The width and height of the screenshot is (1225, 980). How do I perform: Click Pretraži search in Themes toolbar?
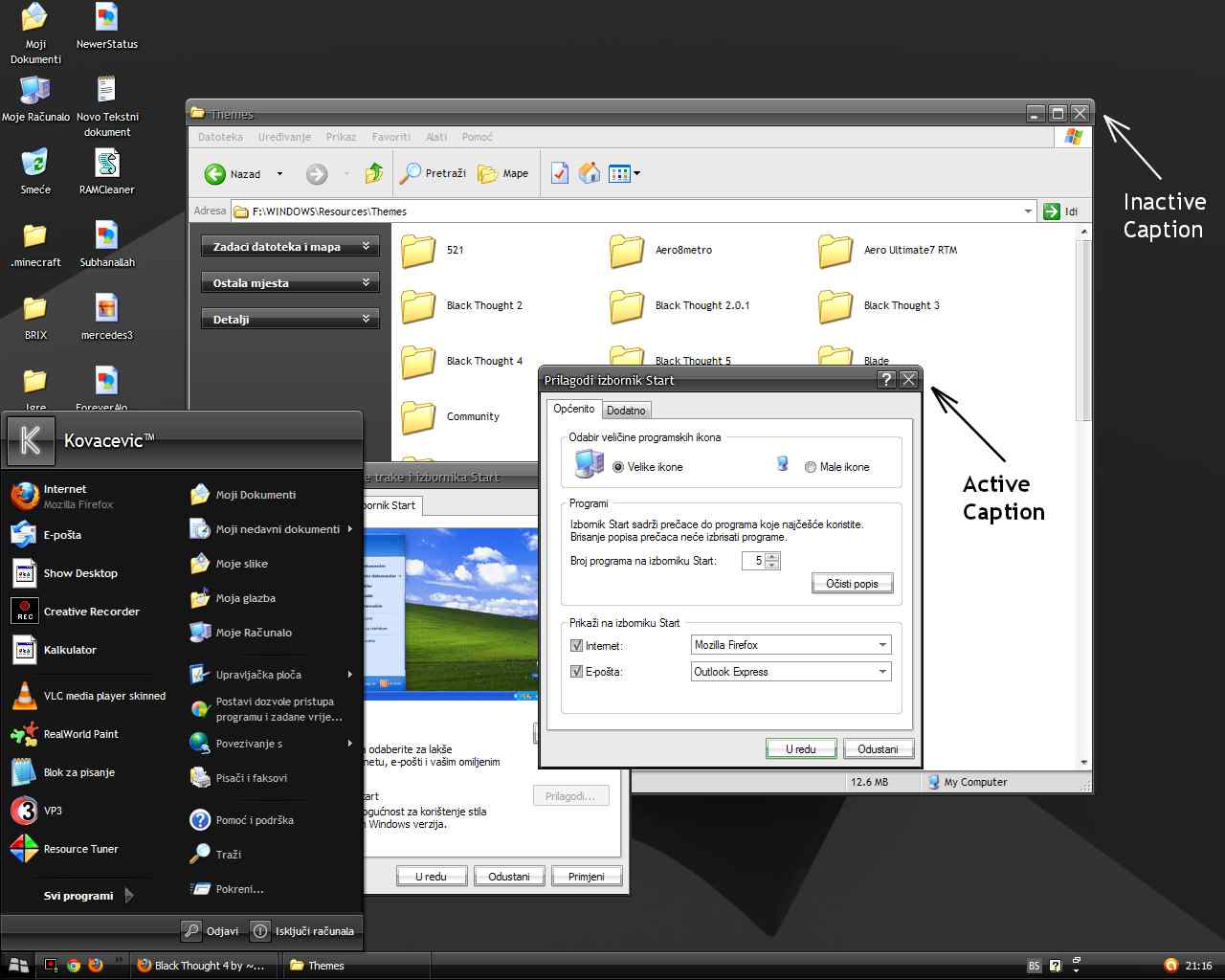click(x=434, y=173)
